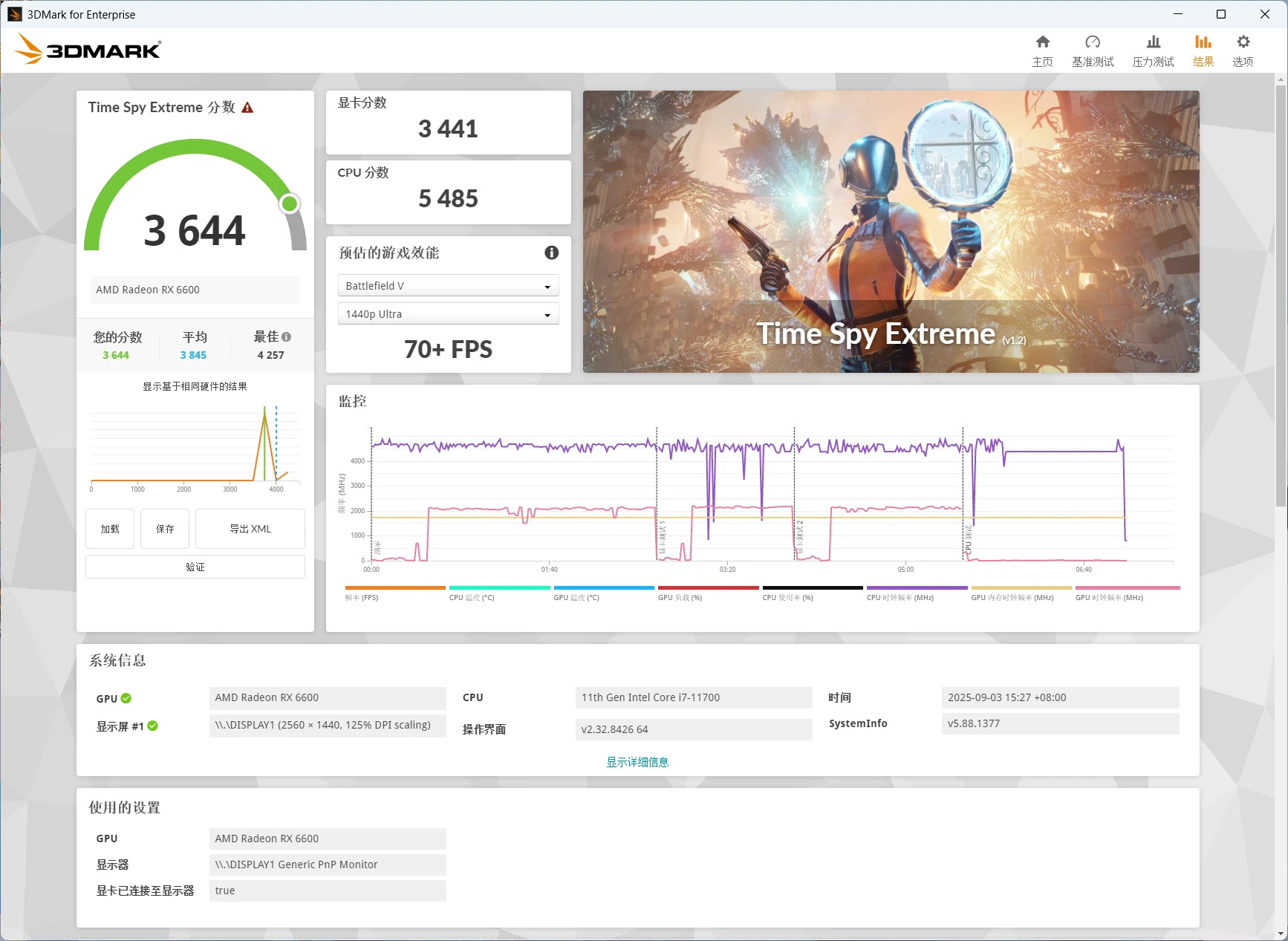This screenshot has height=941, width=1288.
Task: Toggle the GPU 内存时钟频率 legend swatch
Action: point(1021,588)
